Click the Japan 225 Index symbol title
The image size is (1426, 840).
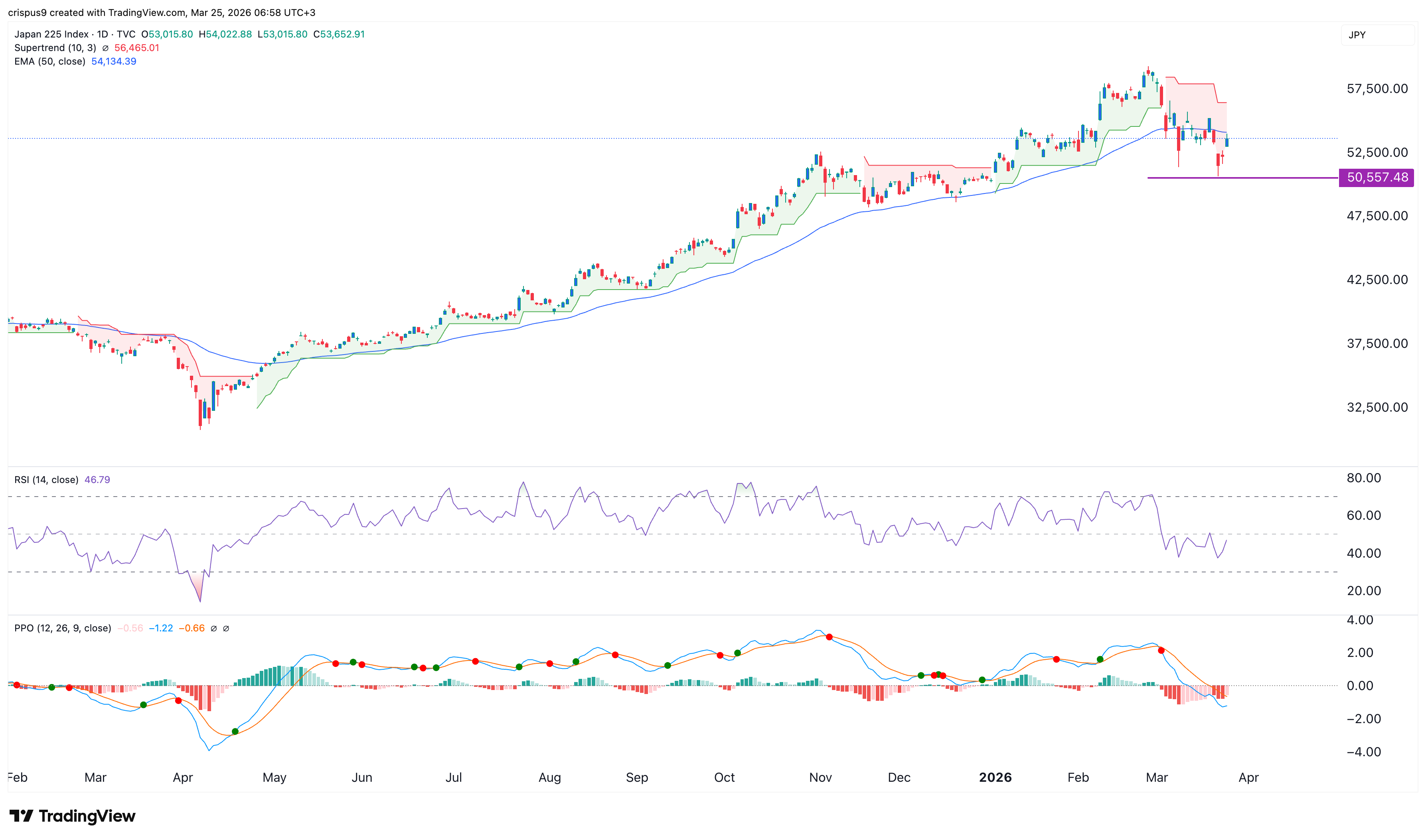click(52, 34)
